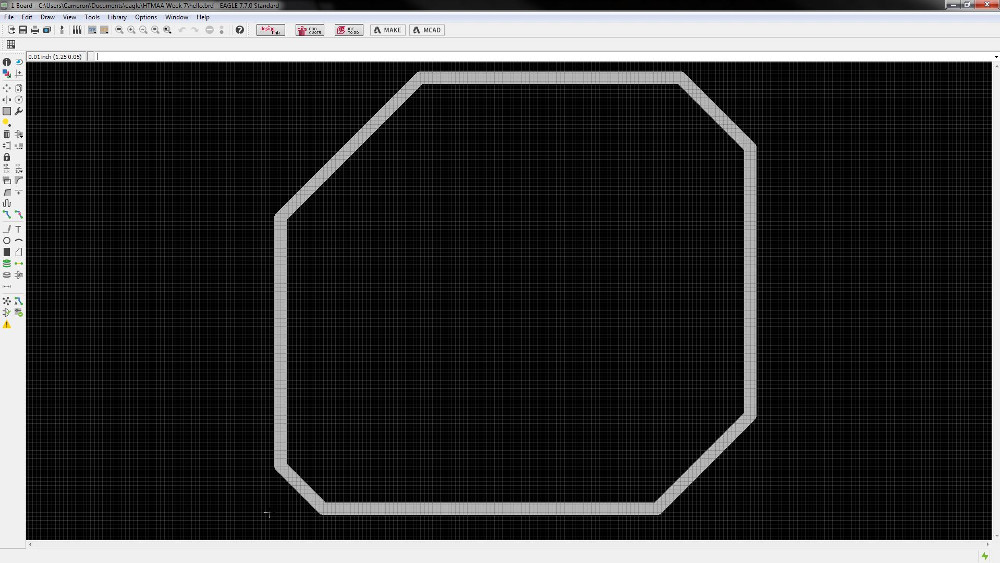The height and width of the screenshot is (563, 1000).
Task: Select the Circle tool
Action: click(7, 241)
